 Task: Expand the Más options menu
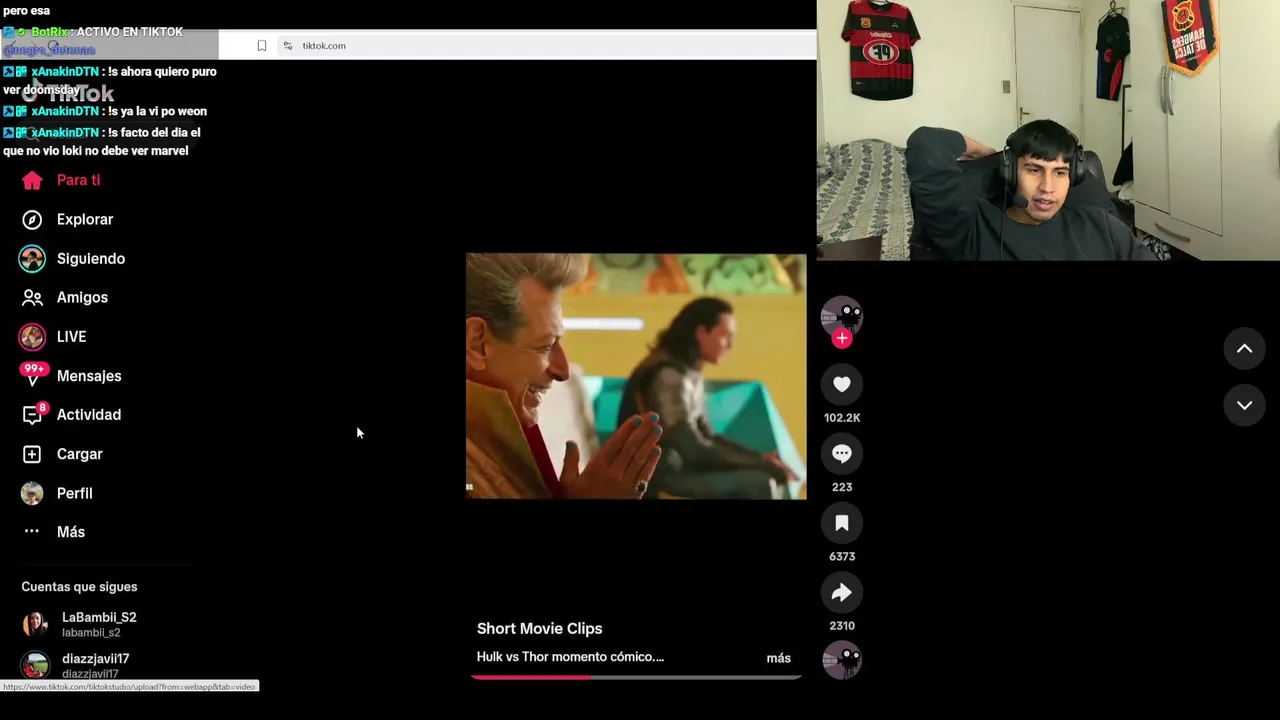(x=53, y=532)
